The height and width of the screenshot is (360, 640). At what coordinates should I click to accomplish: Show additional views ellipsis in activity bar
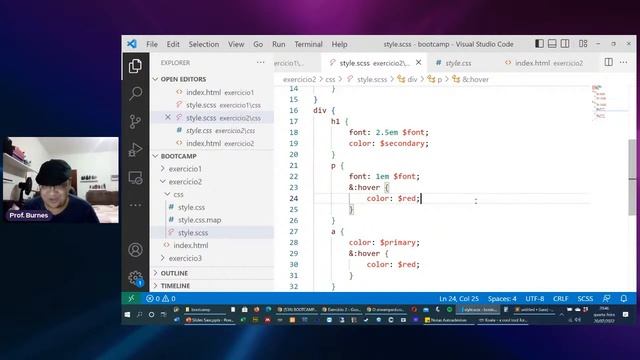(x=135, y=205)
